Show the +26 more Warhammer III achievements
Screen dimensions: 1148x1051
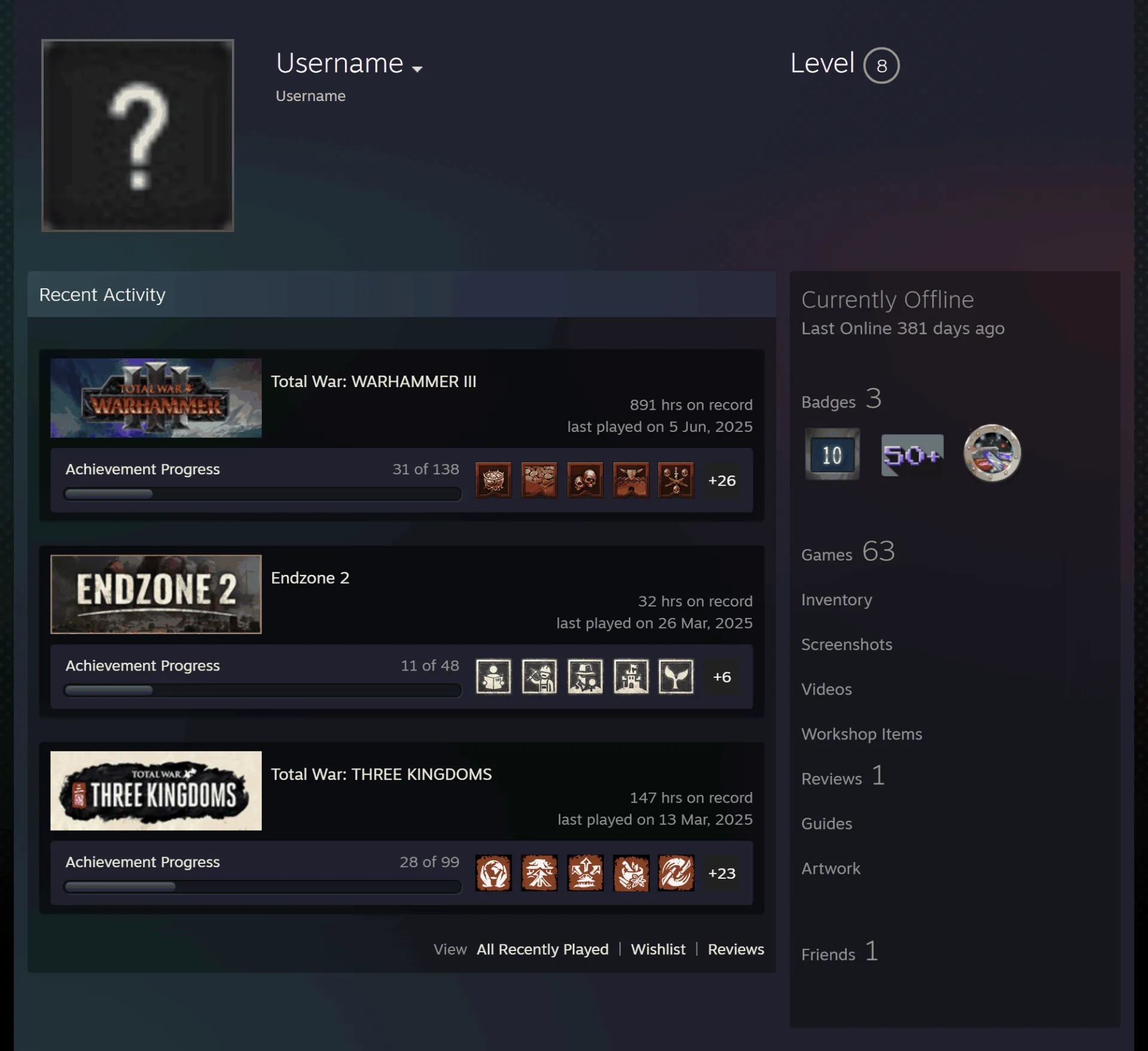(x=722, y=480)
